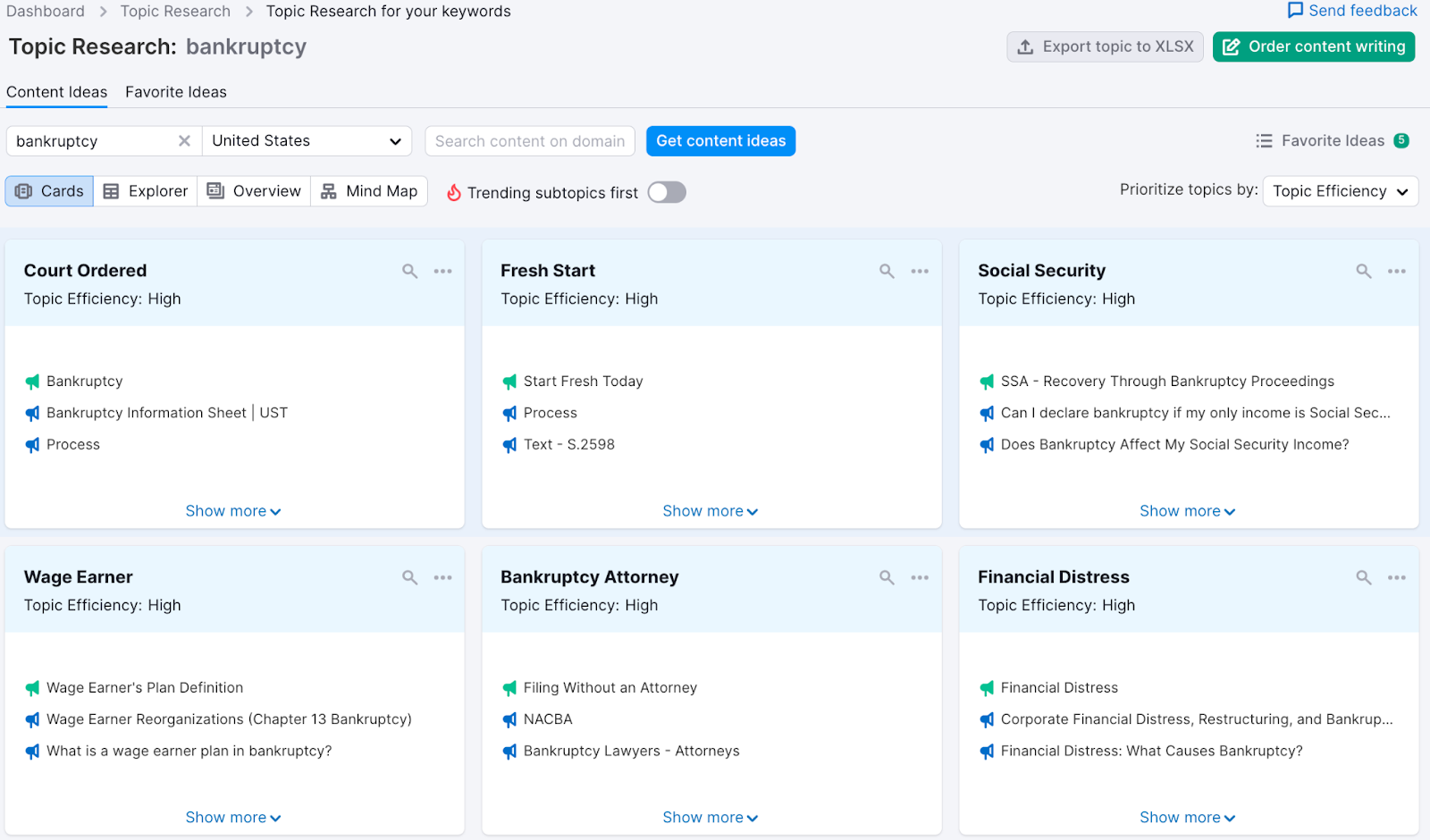
Task: Clear the bankruptcy keyword with the X icon
Action: click(x=184, y=141)
